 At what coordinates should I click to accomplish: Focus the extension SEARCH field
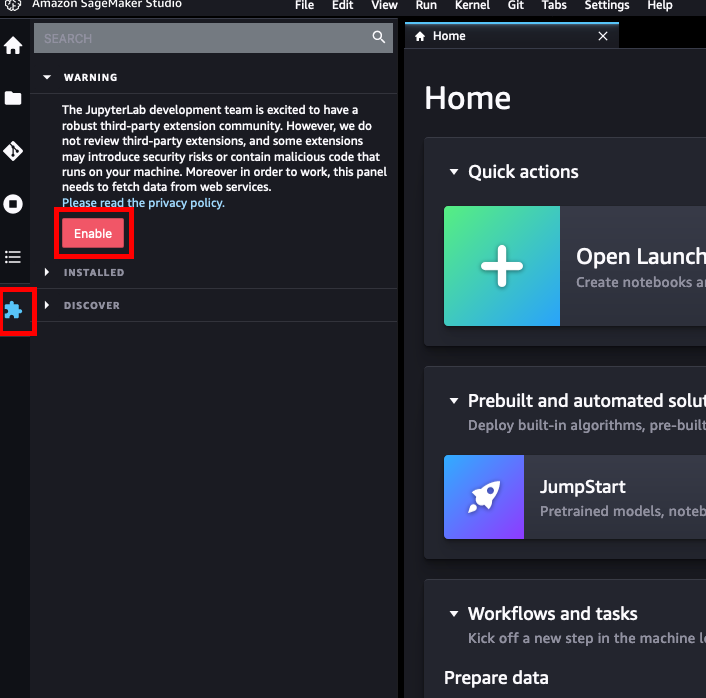point(213,38)
